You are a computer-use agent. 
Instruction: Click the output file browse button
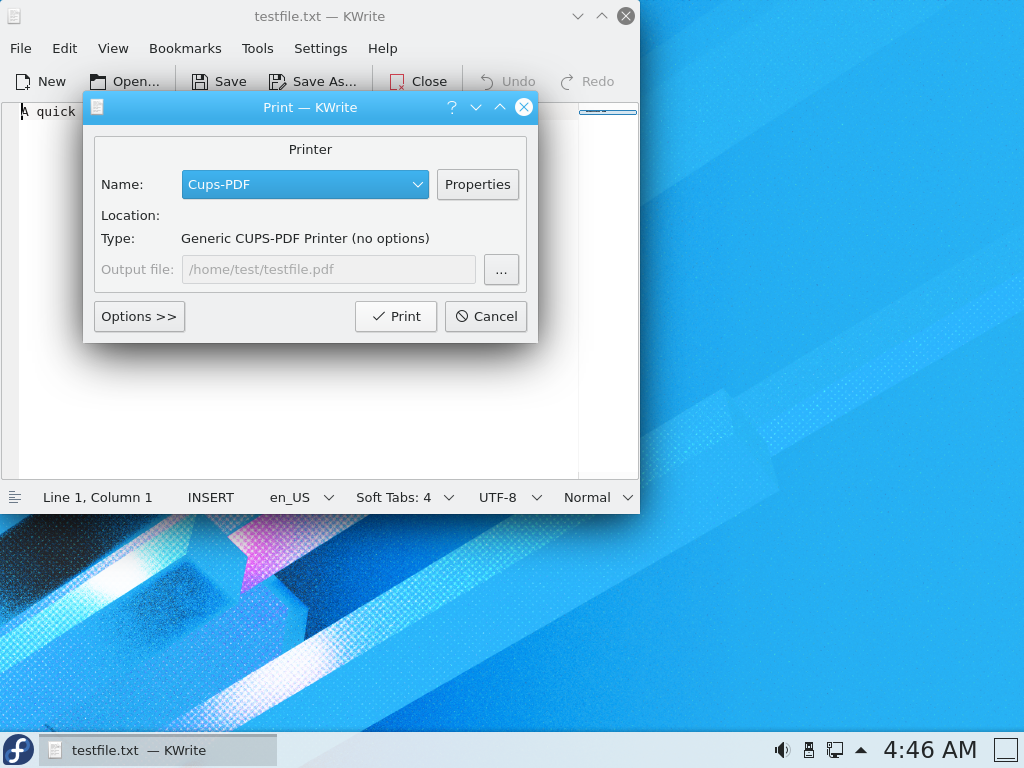coord(502,270)
